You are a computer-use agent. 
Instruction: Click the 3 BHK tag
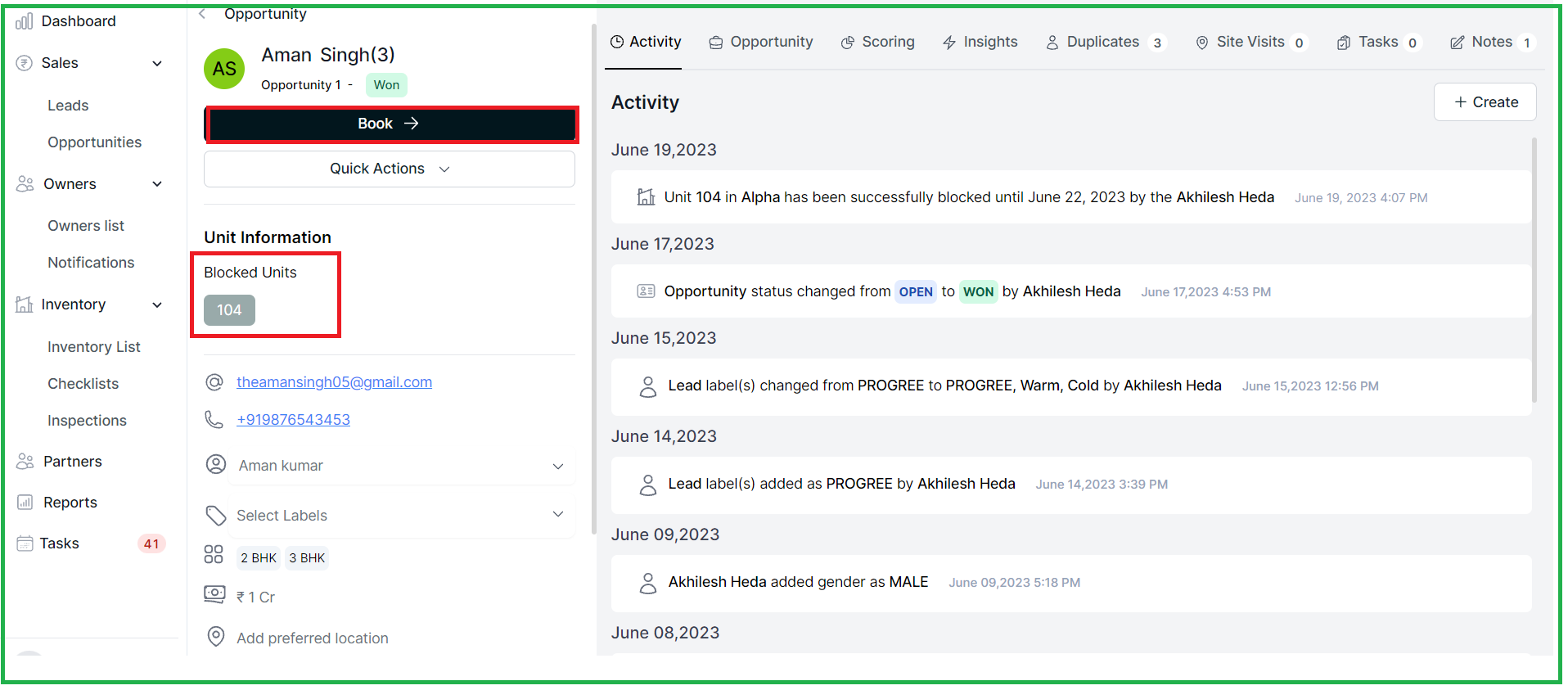point(307,558)
